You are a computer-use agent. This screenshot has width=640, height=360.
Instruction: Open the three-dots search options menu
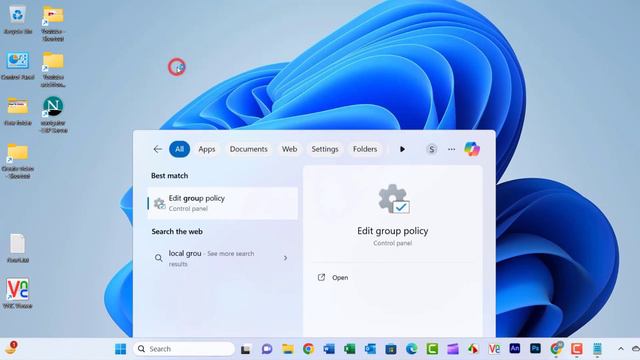451,149
